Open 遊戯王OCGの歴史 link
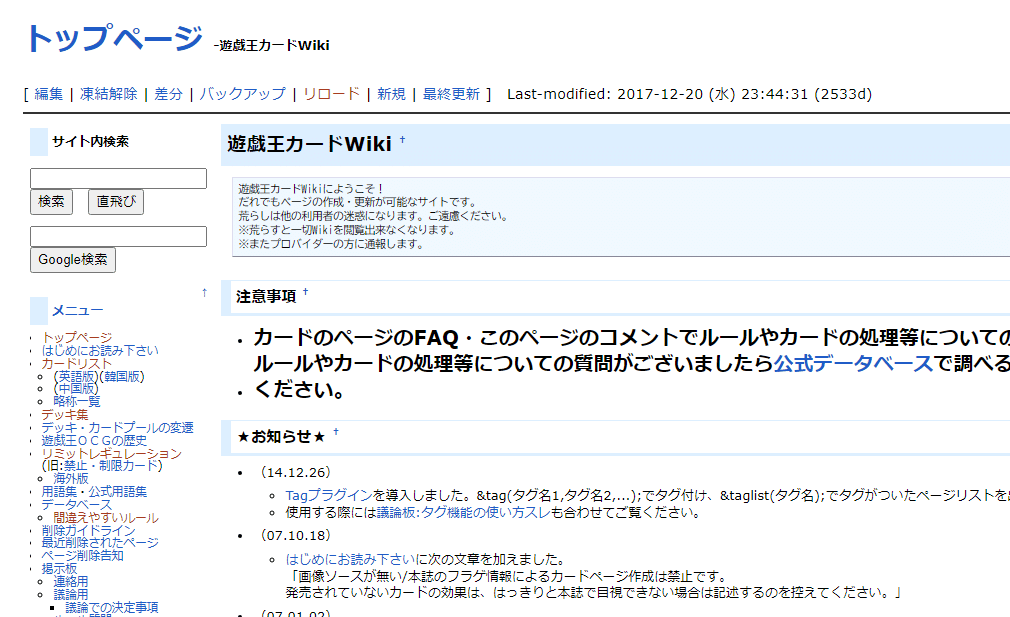1010x617 pixels. pyautogui.click(x=94, y=441)
